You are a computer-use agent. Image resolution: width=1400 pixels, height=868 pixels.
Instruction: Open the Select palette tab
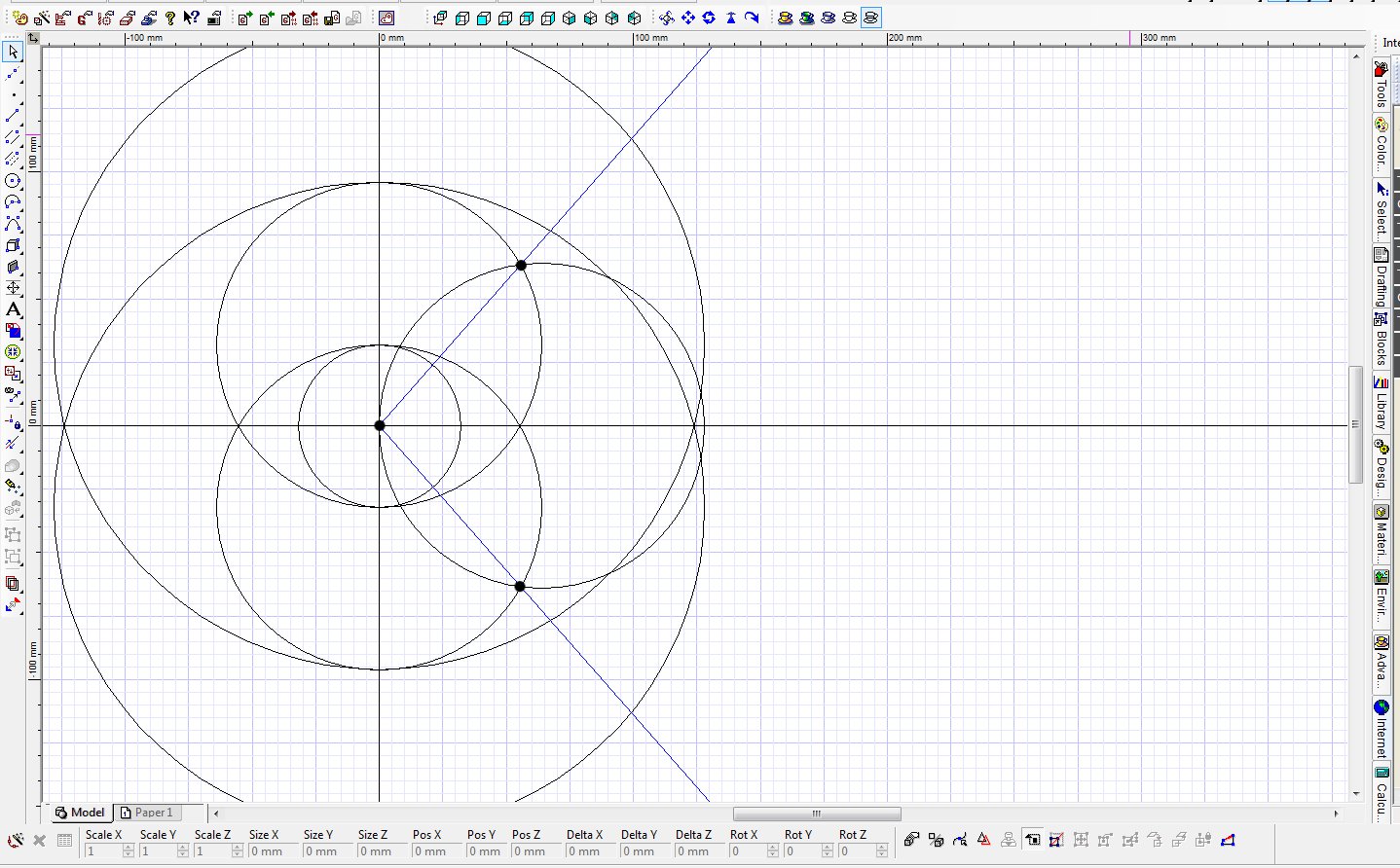(x=1381, y=209)
